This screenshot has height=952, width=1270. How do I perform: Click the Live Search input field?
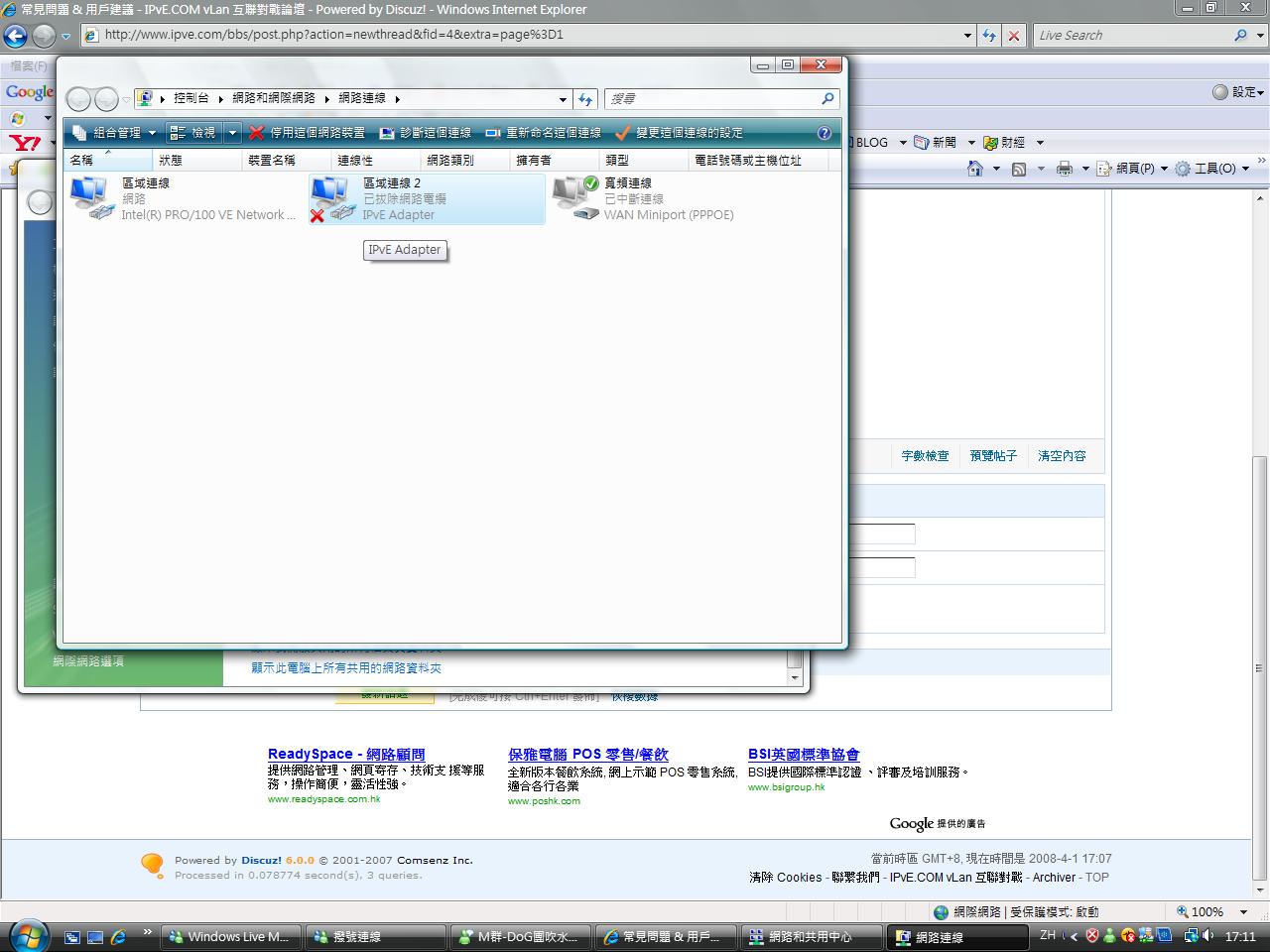click(1131, 35)
